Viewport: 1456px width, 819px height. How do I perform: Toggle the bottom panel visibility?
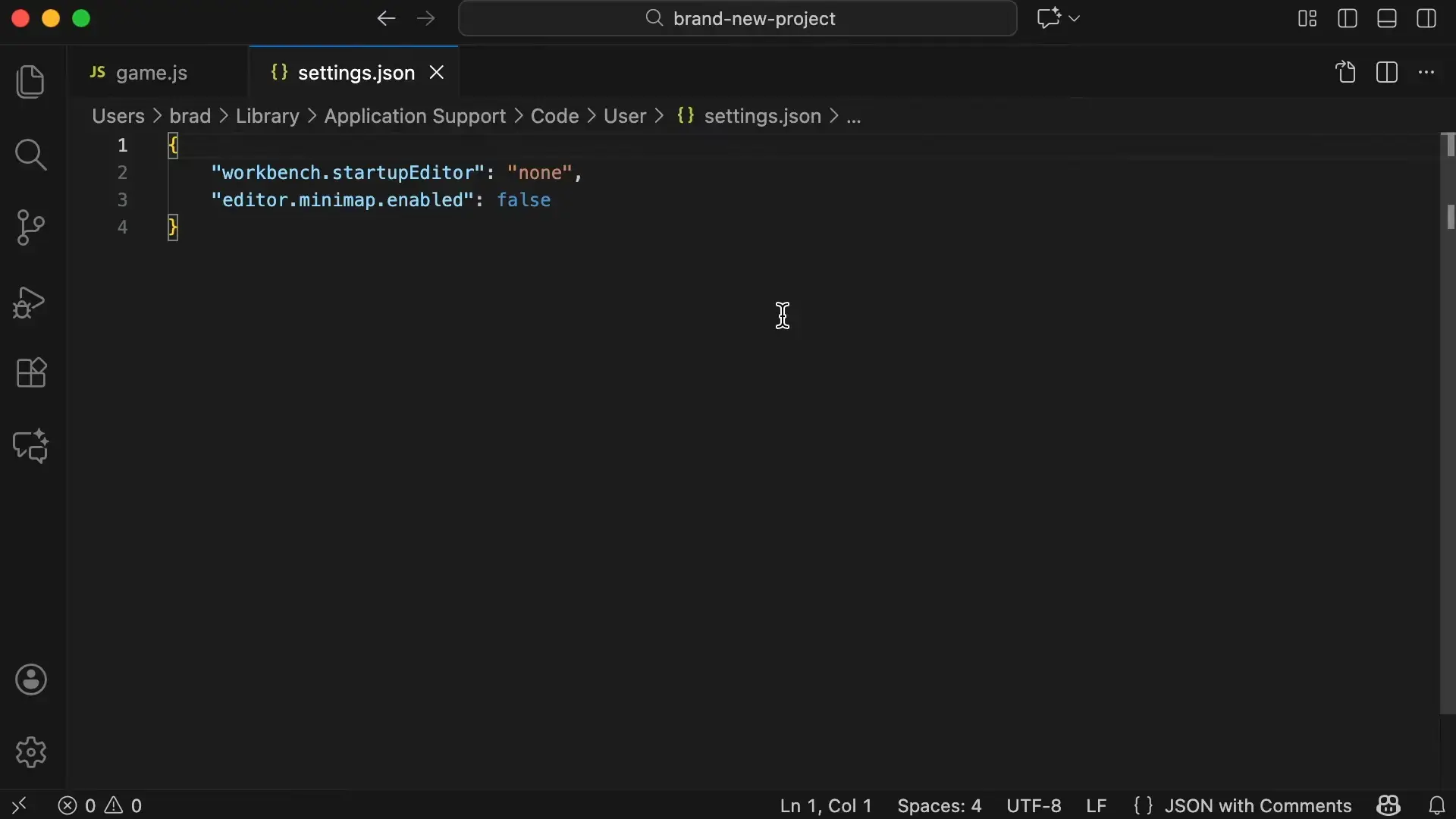1387,18
